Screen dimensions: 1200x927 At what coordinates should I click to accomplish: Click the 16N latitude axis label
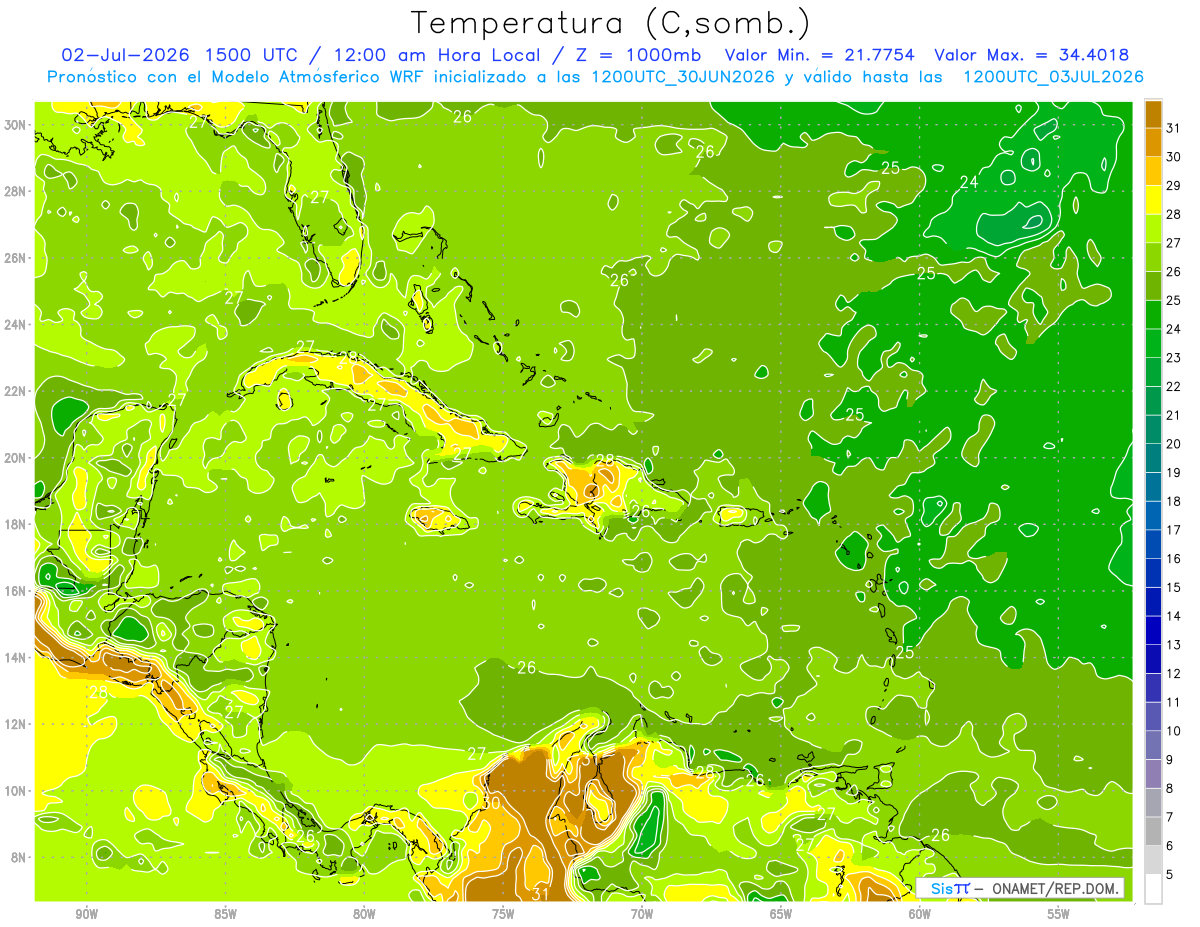(x=16, y=591)
